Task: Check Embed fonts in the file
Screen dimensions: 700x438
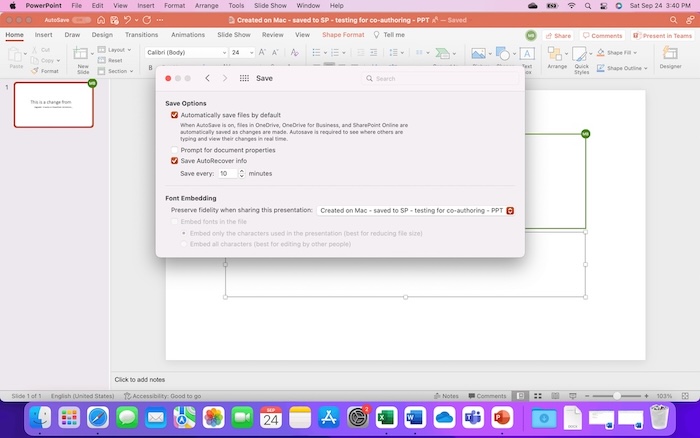Action: coord(175,221)
